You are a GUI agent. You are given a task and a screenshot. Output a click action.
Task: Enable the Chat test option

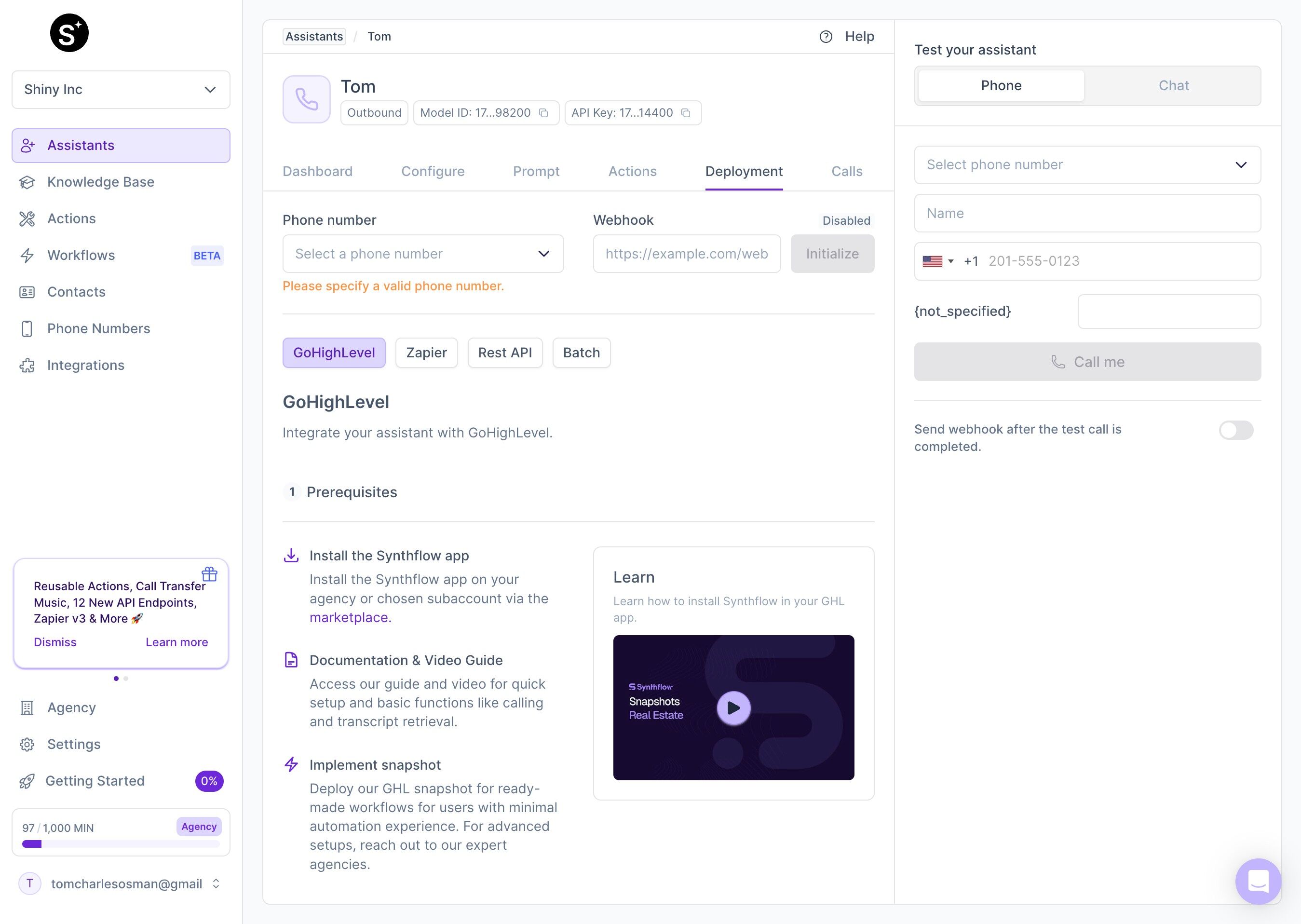click(x=1173, y=85)
